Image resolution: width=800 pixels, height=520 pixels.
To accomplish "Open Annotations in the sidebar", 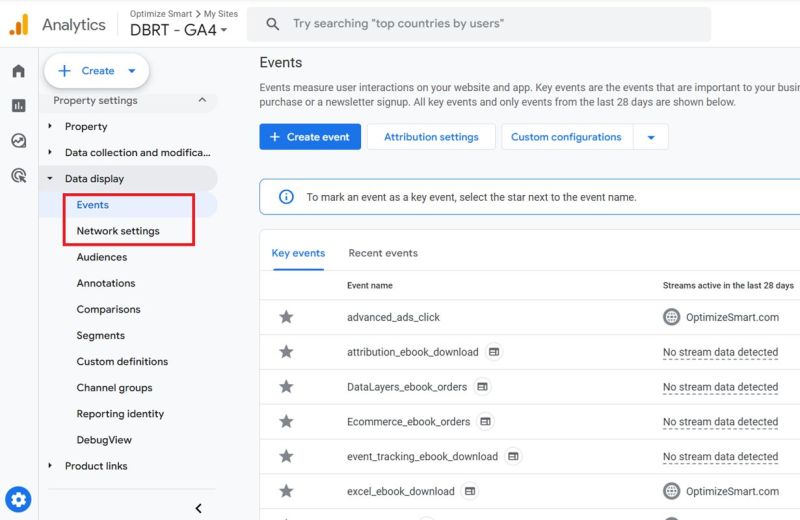I will [x=106, y=283].
